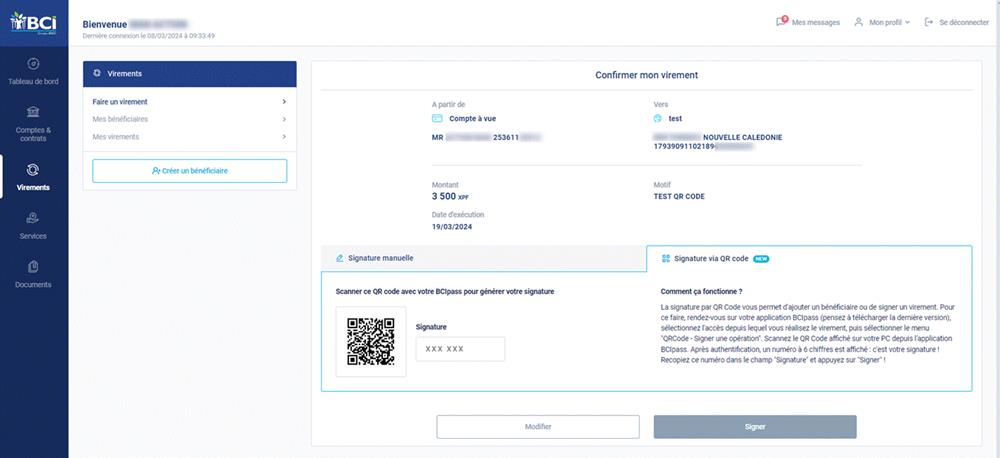This screenshot has width=1000, height=458.
Task: Switch to Signature manuelle tab
Action: (x=483, y=258)
